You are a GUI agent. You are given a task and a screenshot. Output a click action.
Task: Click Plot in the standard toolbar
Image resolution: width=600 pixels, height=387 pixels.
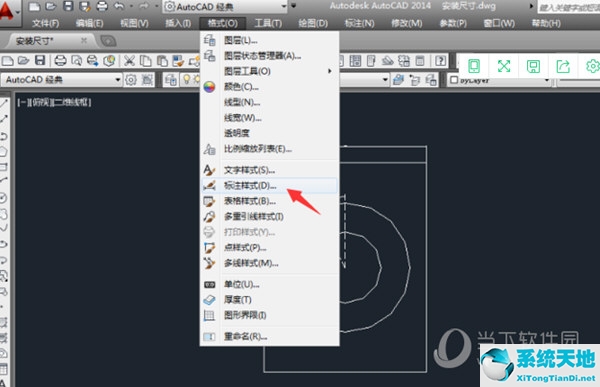(60, 60)
